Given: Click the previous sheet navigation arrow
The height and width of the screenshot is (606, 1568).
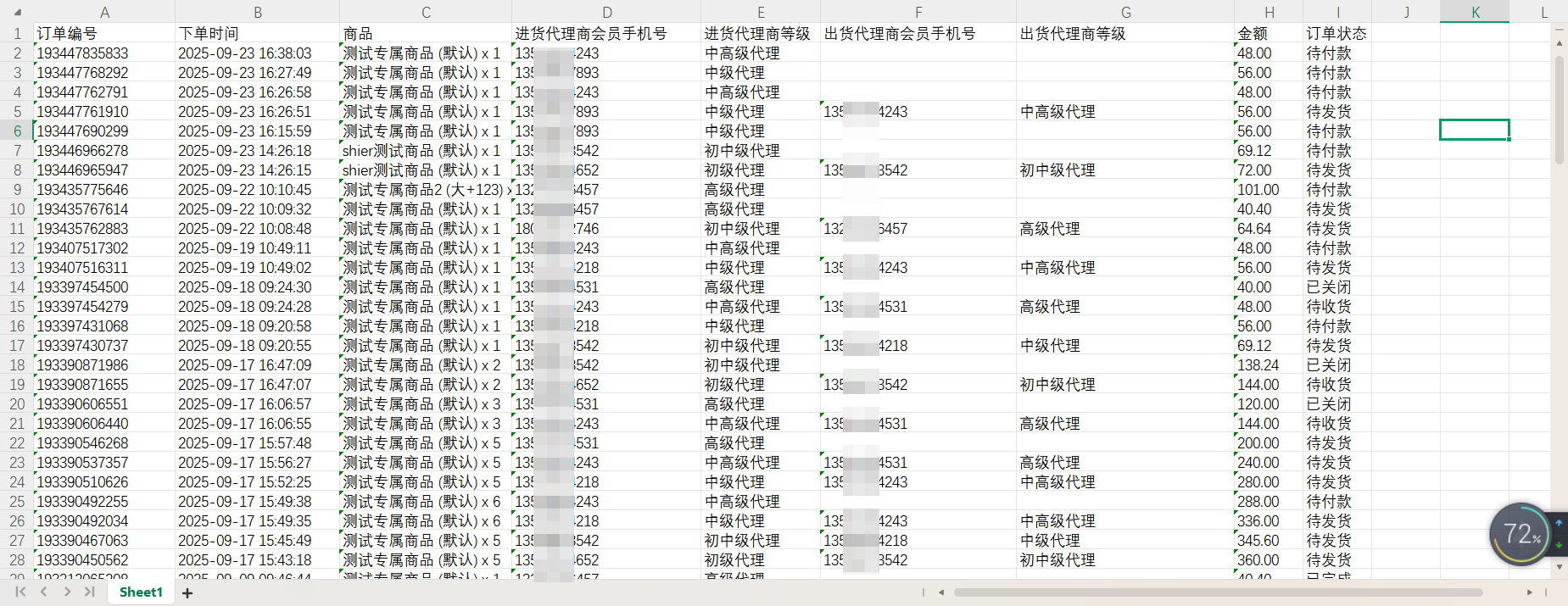Looking at the screenshot, I should [43, 592].
